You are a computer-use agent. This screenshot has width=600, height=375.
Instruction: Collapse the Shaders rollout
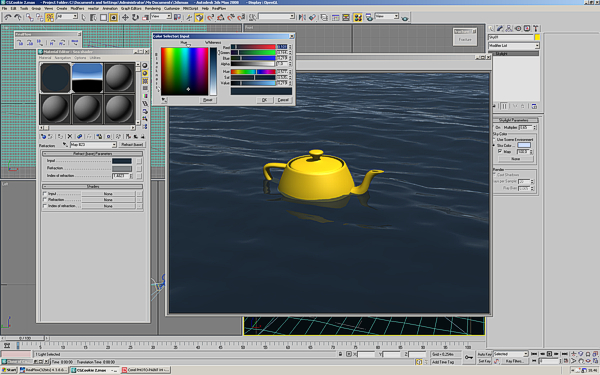(93, 186)
